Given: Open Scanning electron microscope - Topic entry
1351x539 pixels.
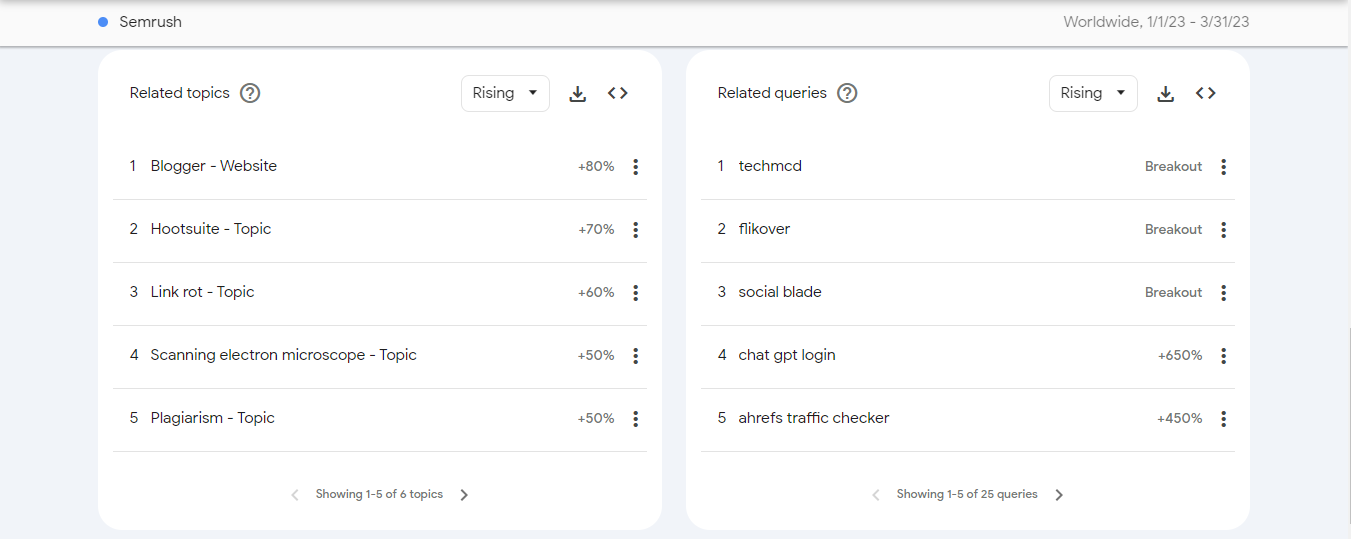Looking at the screenshot, I should click(284, 355).
